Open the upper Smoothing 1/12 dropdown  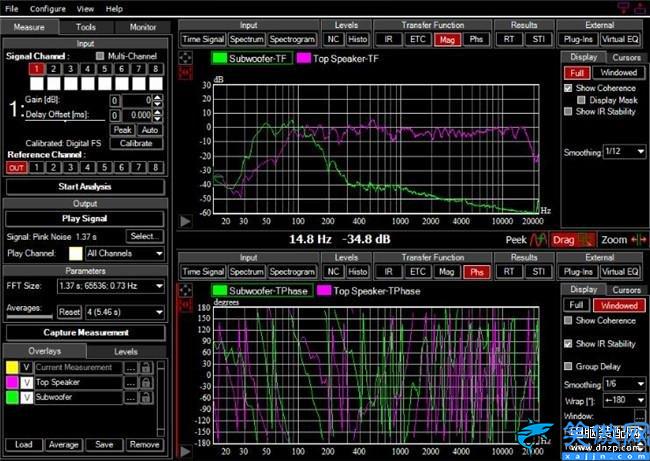[x=624, y=151]
